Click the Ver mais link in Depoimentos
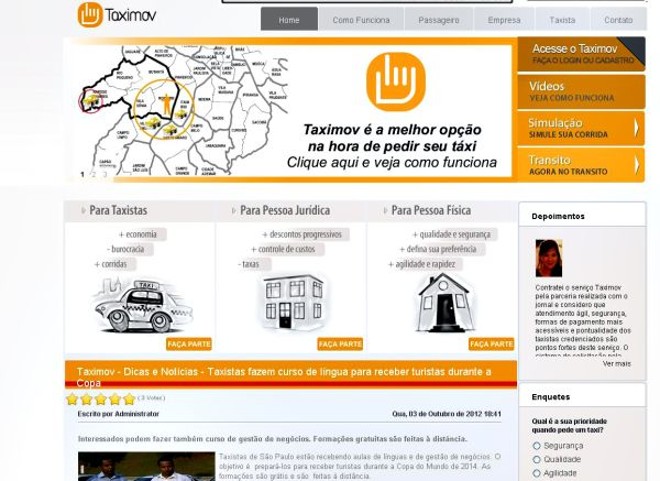 617,364
